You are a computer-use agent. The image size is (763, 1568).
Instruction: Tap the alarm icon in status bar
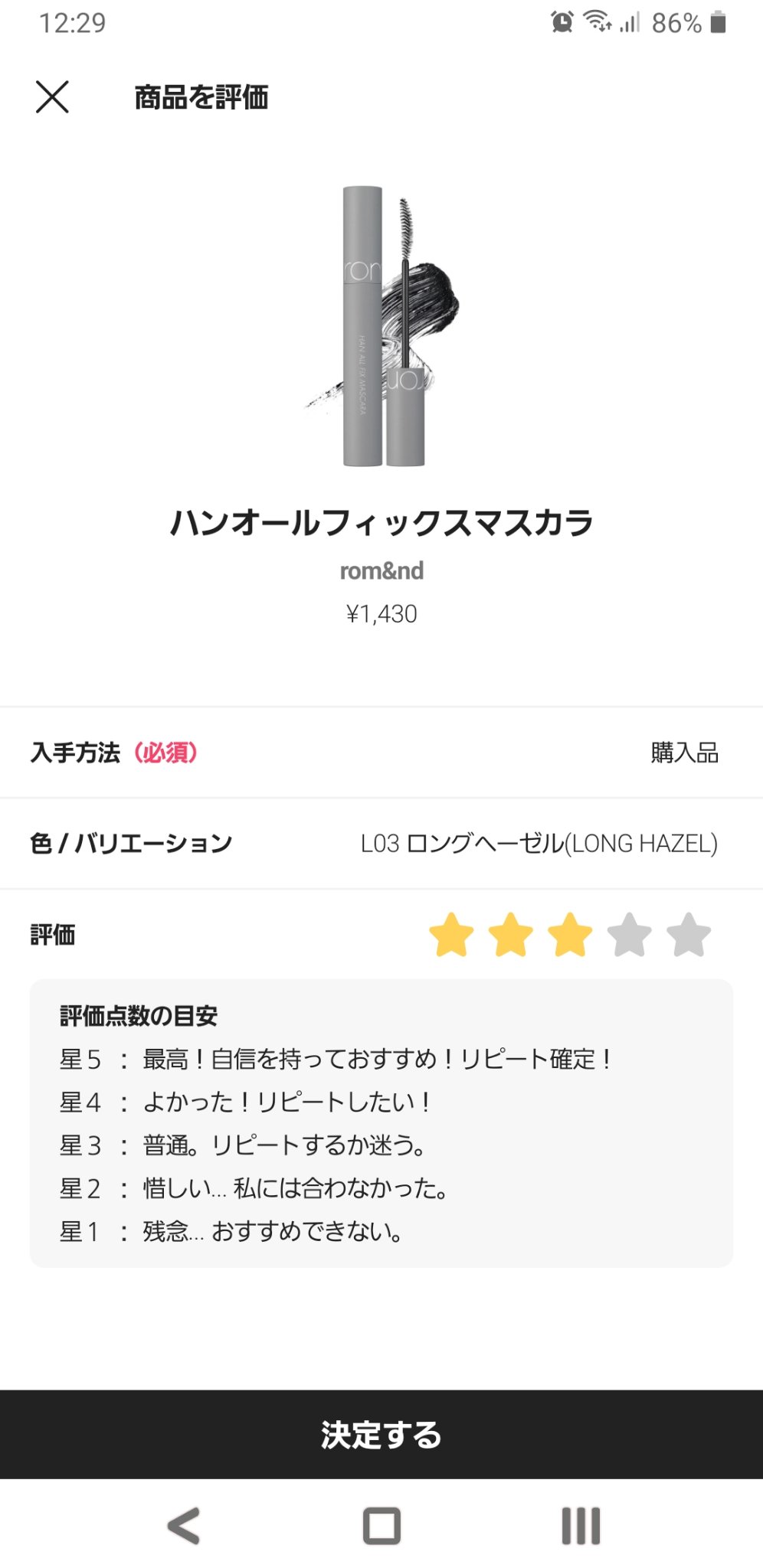click(562, 22)
